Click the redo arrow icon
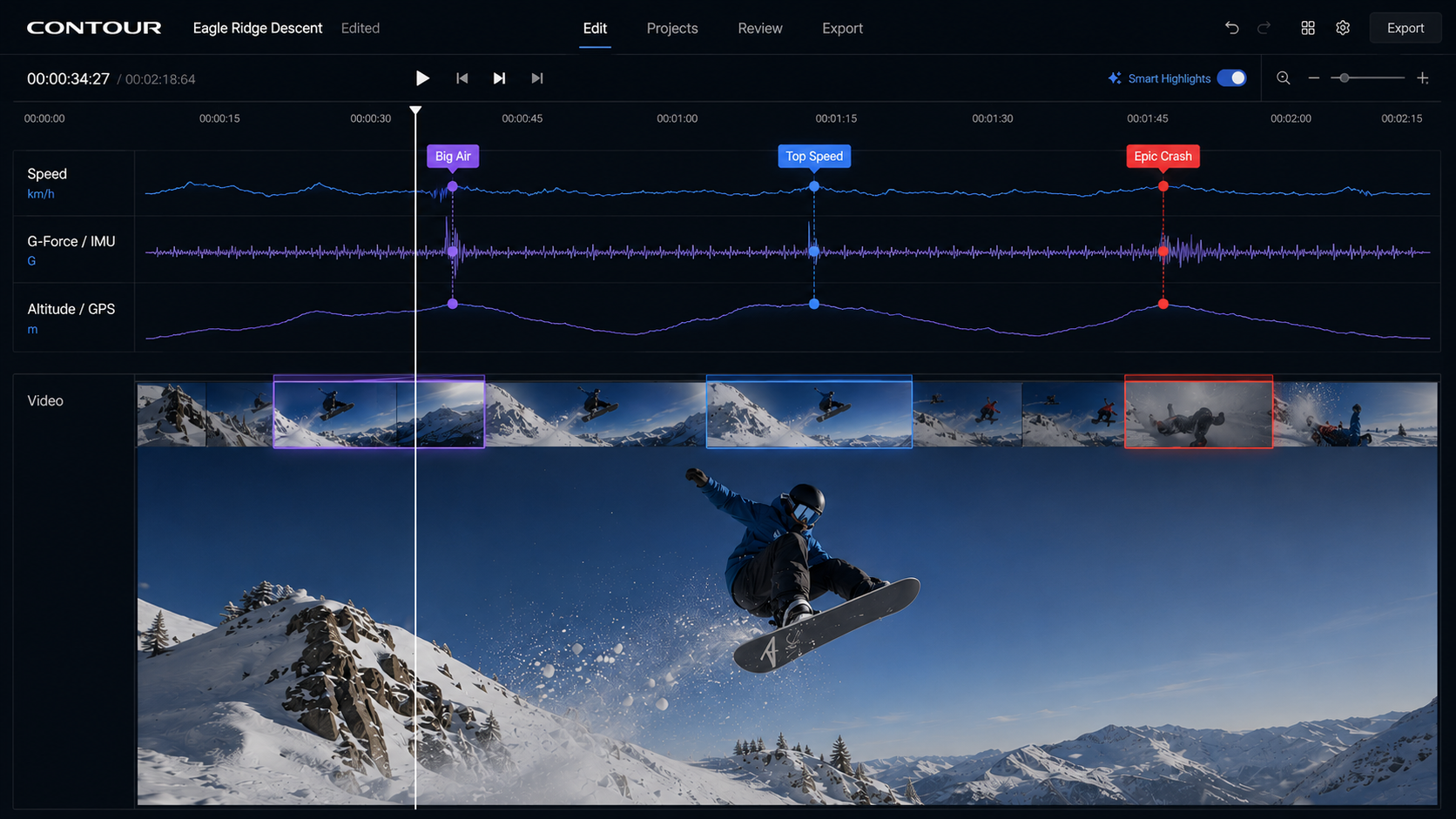The width and height of the screenshot is (1456, 819). click(1264, 28)
